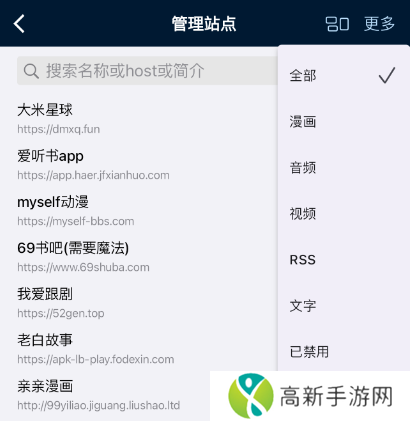Image resolution: width=410 pixels, height=421 pixels.
Task: Focus the 搜索名称或host或简介 search field
Action: [148, 71]
